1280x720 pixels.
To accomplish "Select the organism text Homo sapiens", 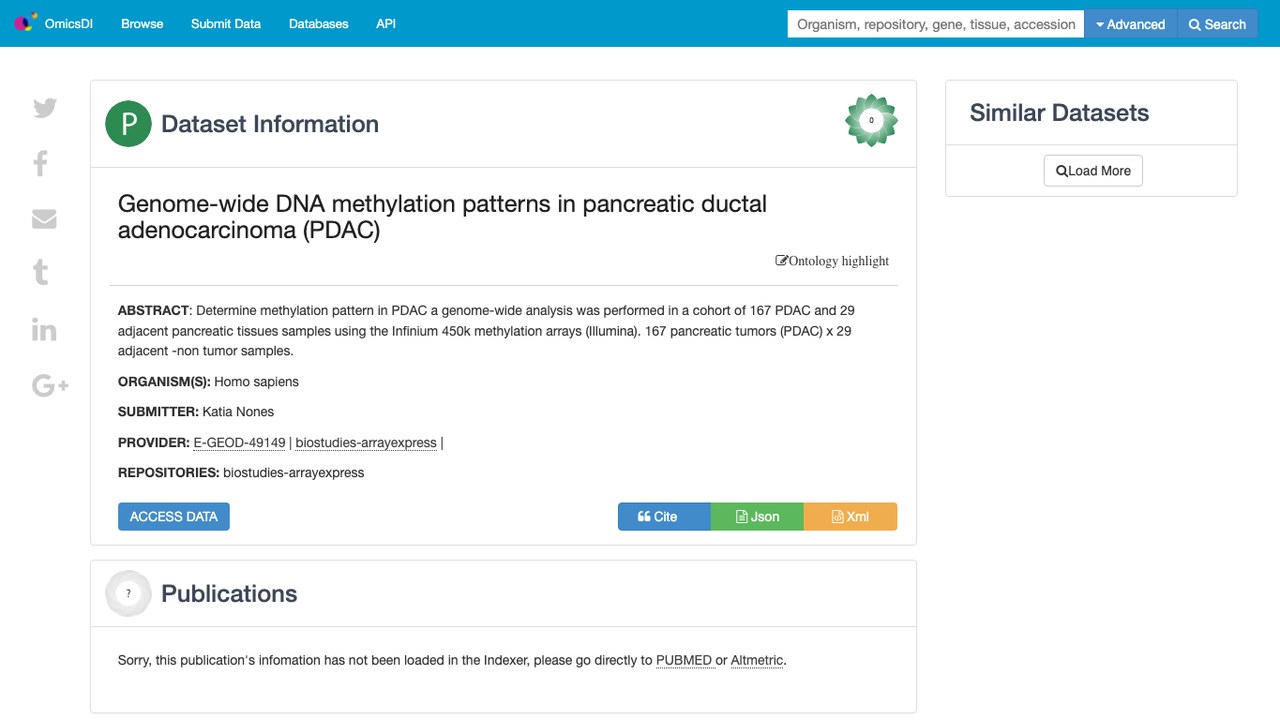I will [x=256, y=381].
